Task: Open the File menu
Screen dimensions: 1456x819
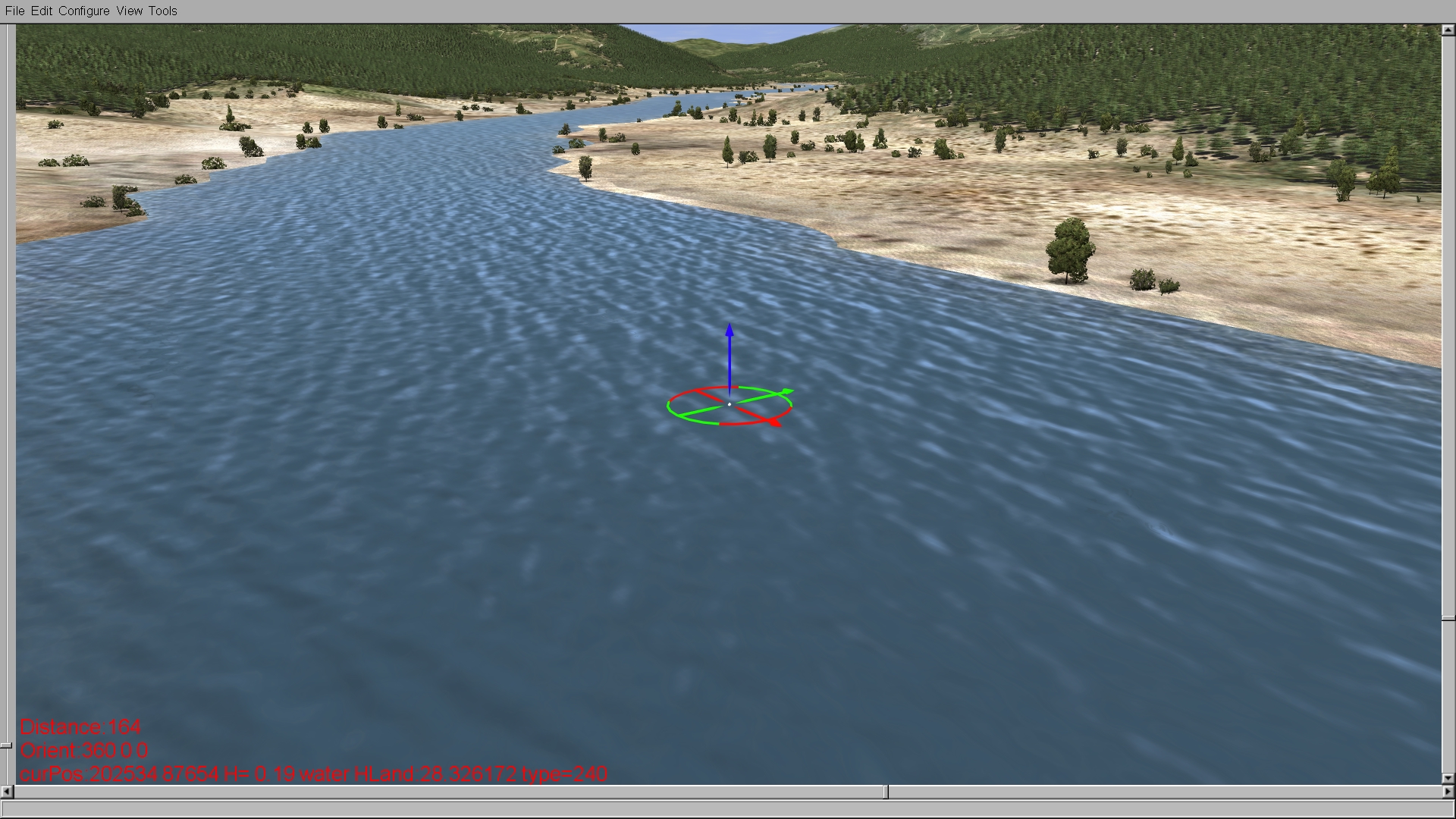Action: click(x=14, y=11)
